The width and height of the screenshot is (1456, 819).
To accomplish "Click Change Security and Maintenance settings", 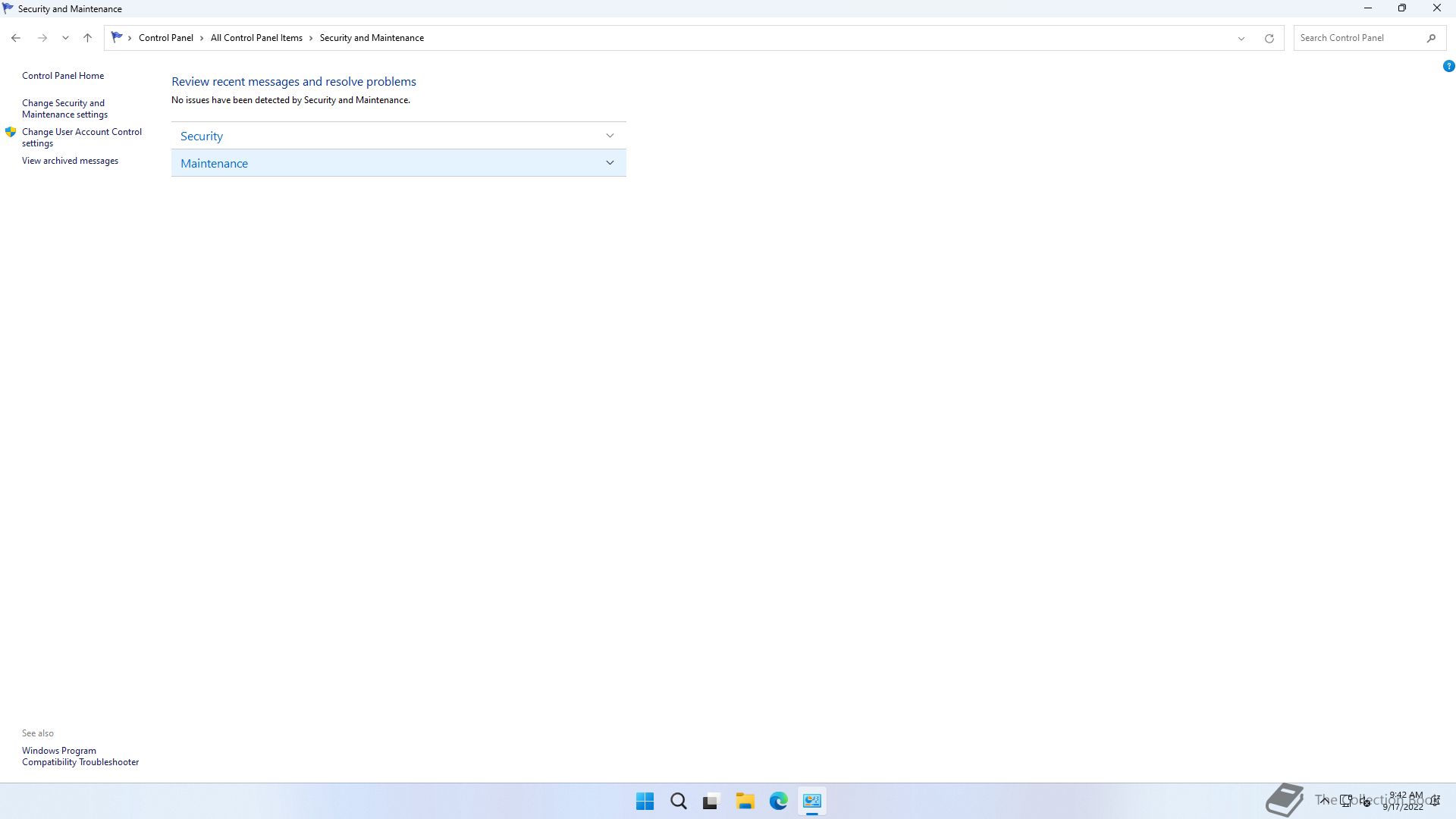I will click(x=64, y=108).
